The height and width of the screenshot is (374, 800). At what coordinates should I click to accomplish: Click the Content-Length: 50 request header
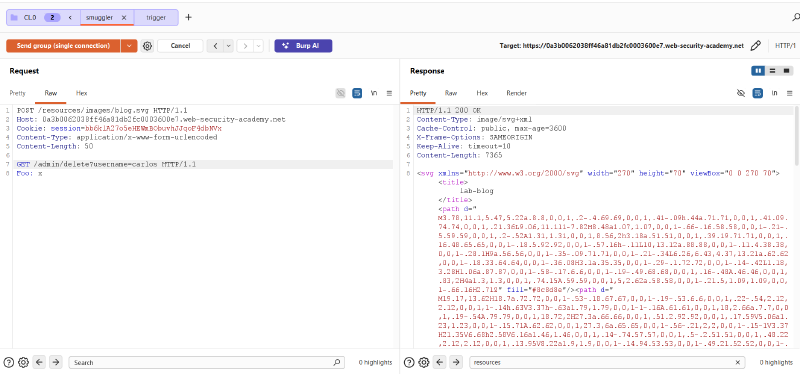[55, 146]
